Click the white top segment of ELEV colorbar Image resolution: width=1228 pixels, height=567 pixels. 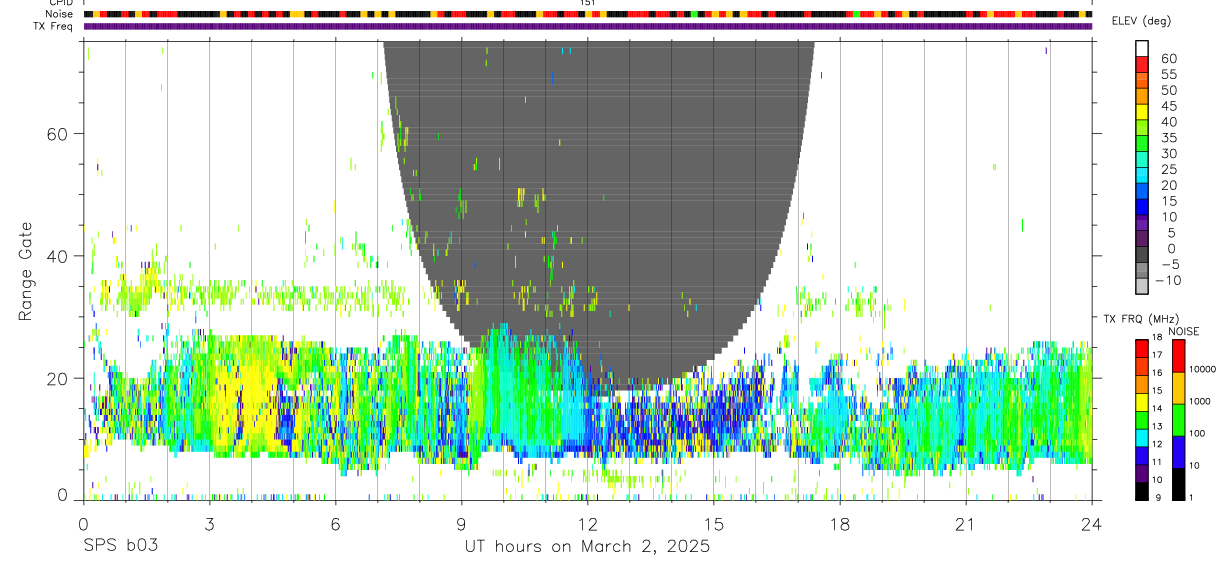click(x=1142, y=48)
